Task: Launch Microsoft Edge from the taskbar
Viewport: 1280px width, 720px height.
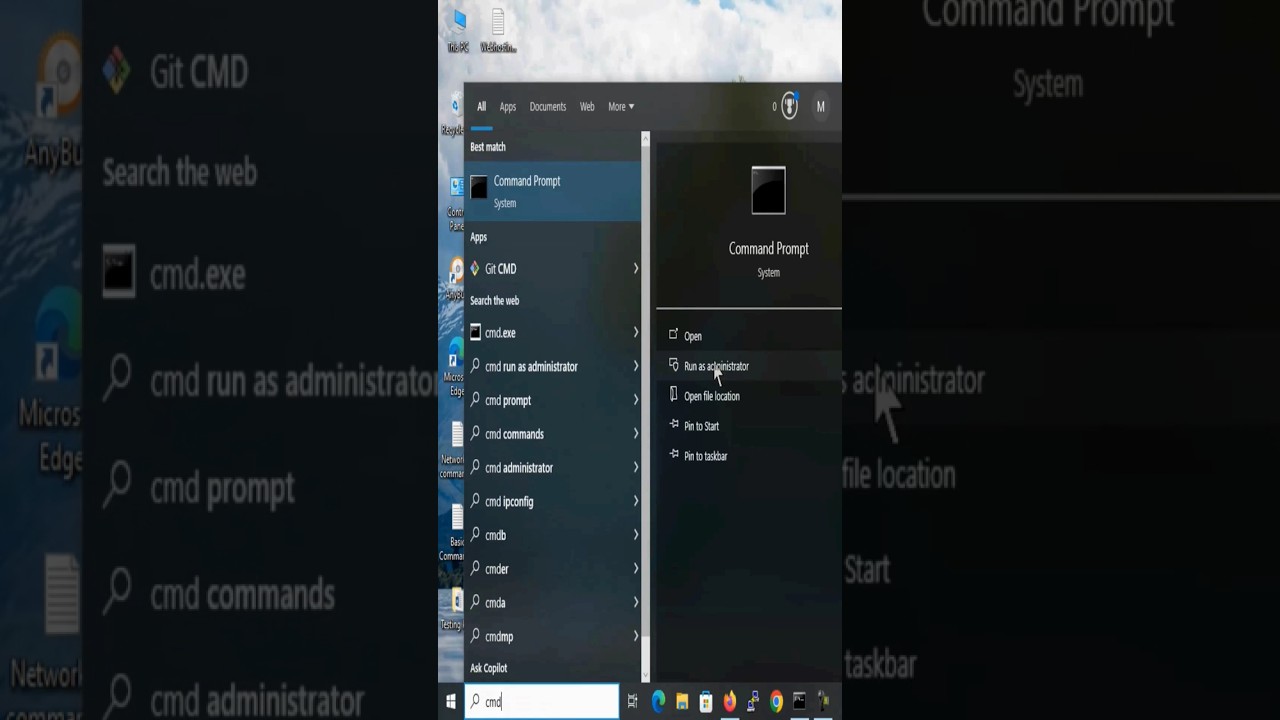Action: pyautogui.click(x=658, y=702)
